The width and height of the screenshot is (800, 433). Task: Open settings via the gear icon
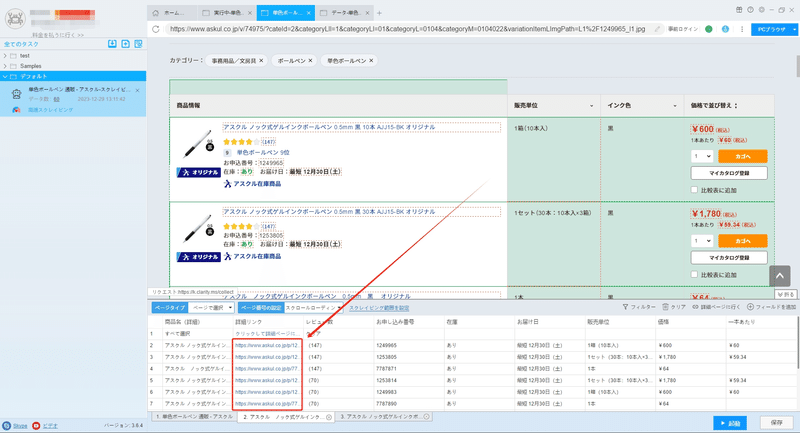click(x=762, y=10)
